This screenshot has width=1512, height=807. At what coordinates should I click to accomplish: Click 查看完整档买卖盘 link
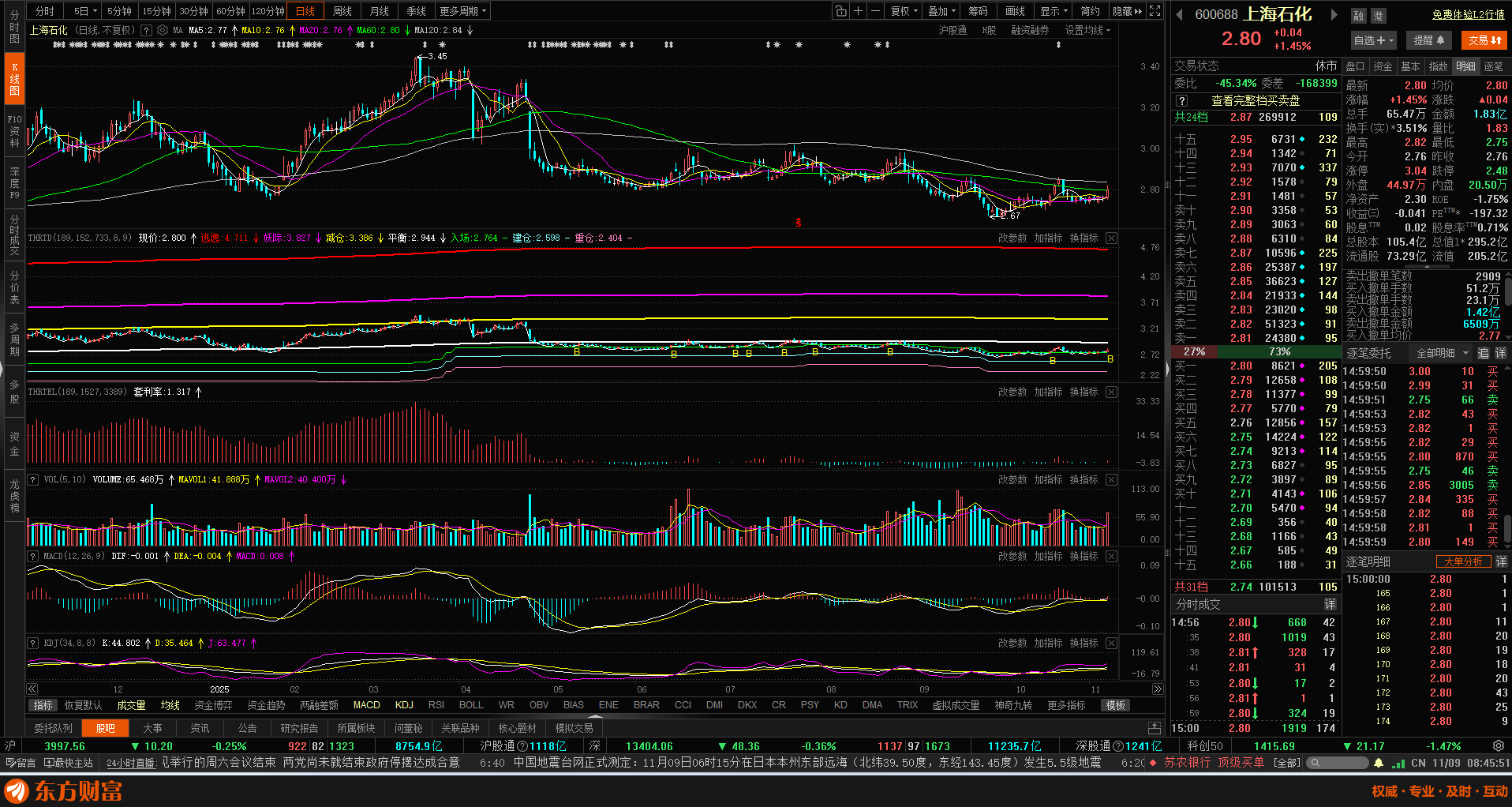point(1256,101)
